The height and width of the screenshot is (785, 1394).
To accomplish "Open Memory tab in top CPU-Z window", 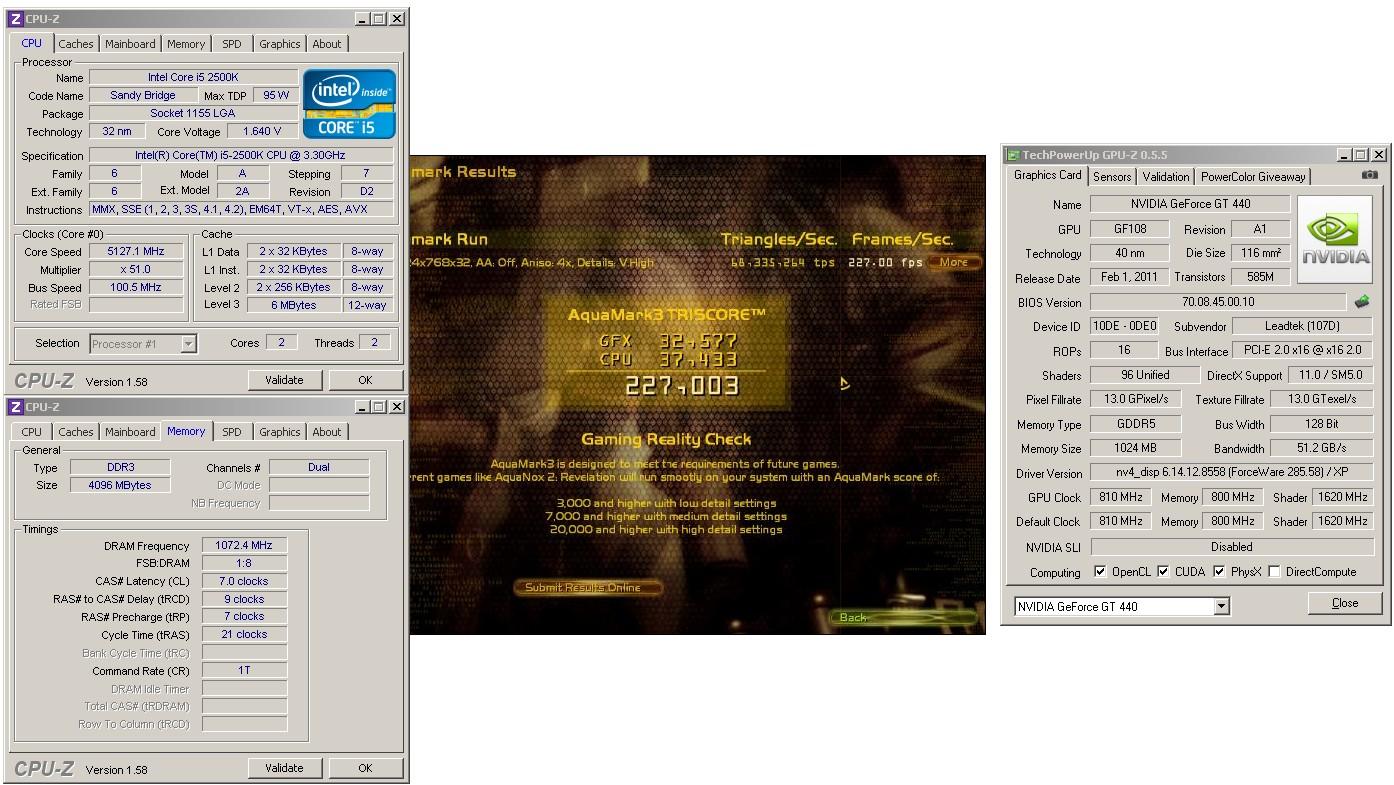I will click(186, 44).
